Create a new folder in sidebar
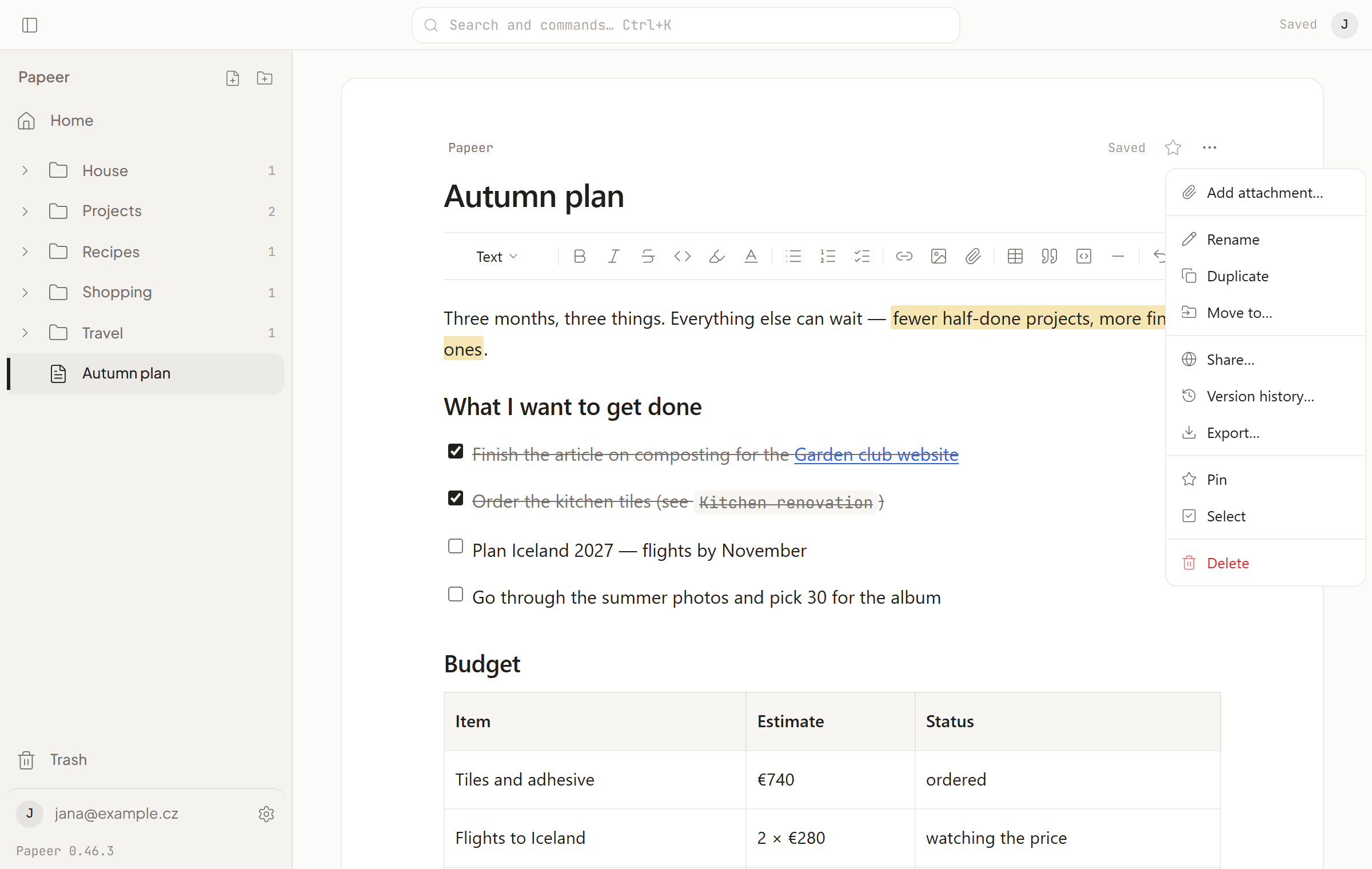1372x869 pixels. [x=265, y=78]
